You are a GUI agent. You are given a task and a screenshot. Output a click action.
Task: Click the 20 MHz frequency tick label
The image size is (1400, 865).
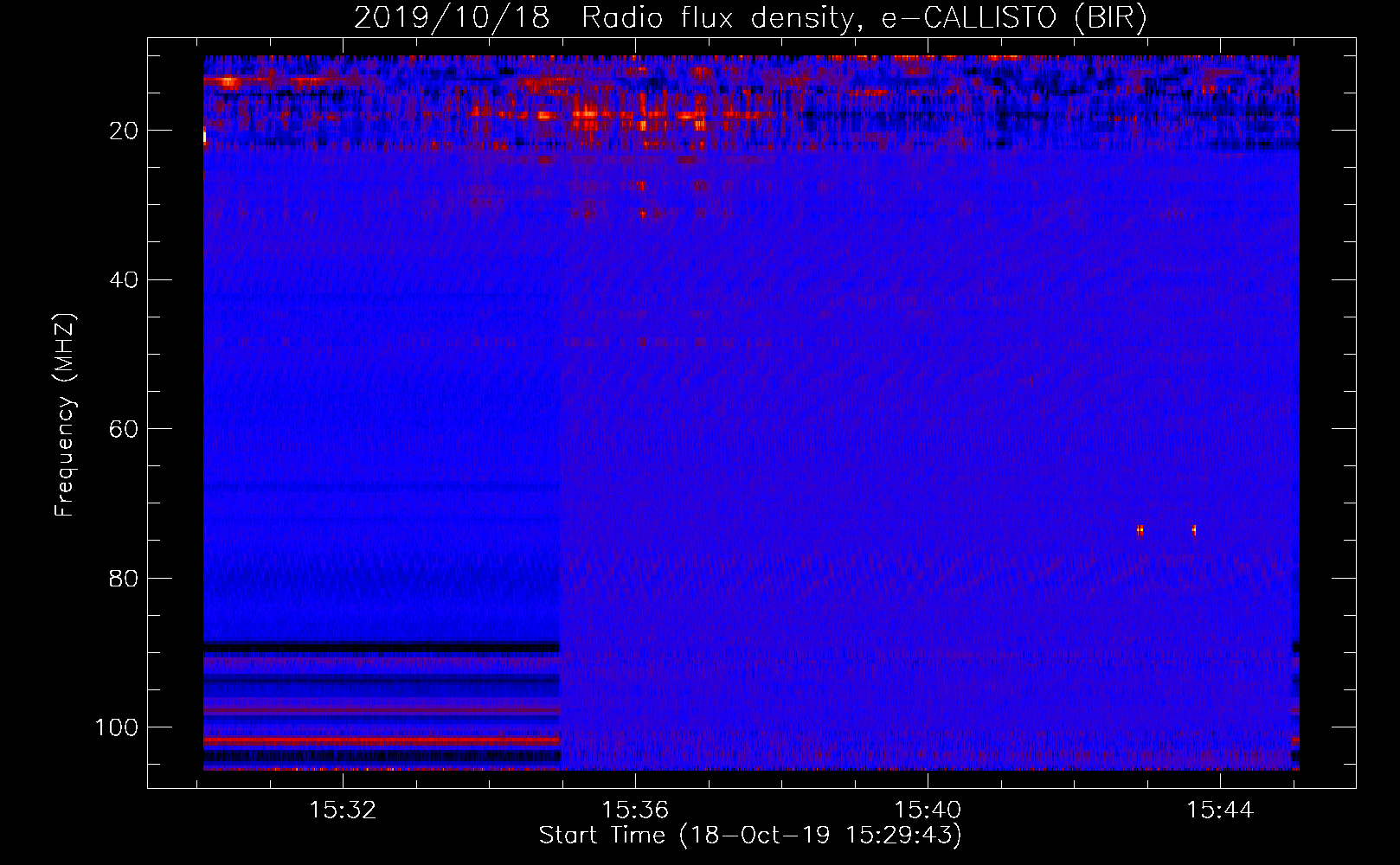(125, 131)
